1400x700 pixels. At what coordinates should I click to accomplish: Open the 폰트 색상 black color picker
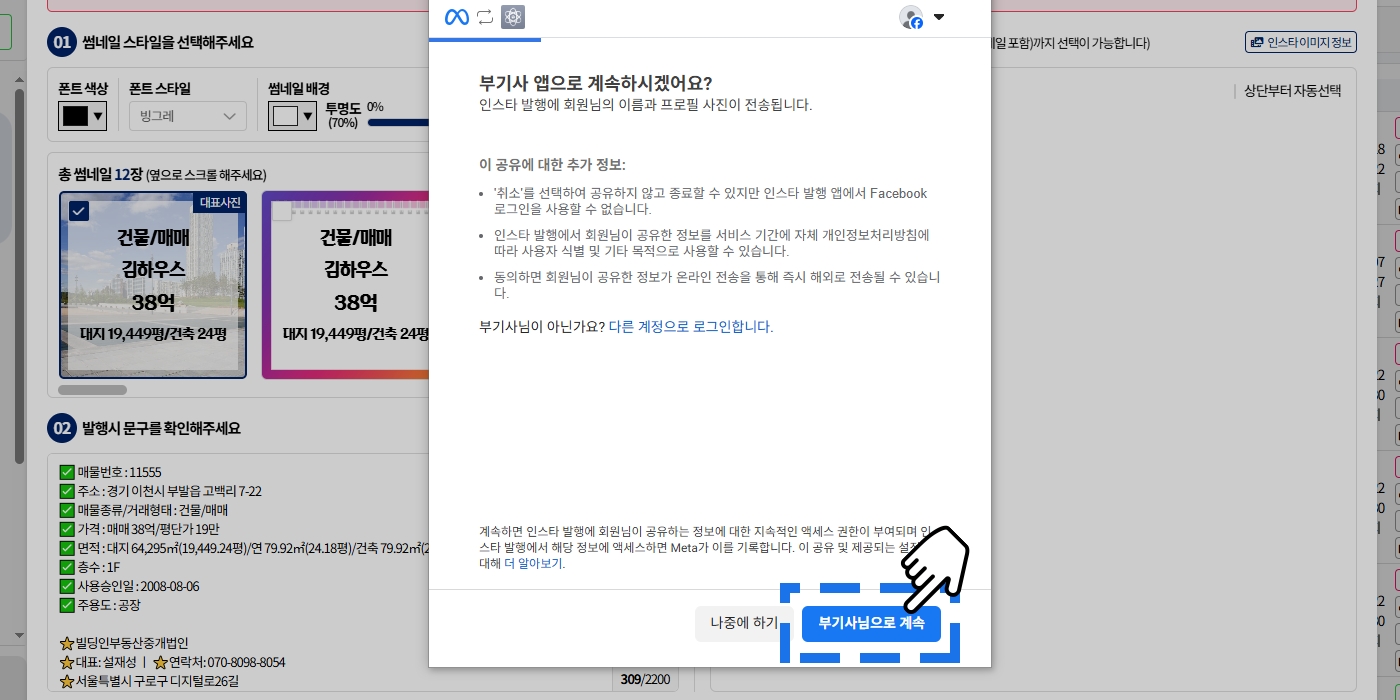(83, 116)
